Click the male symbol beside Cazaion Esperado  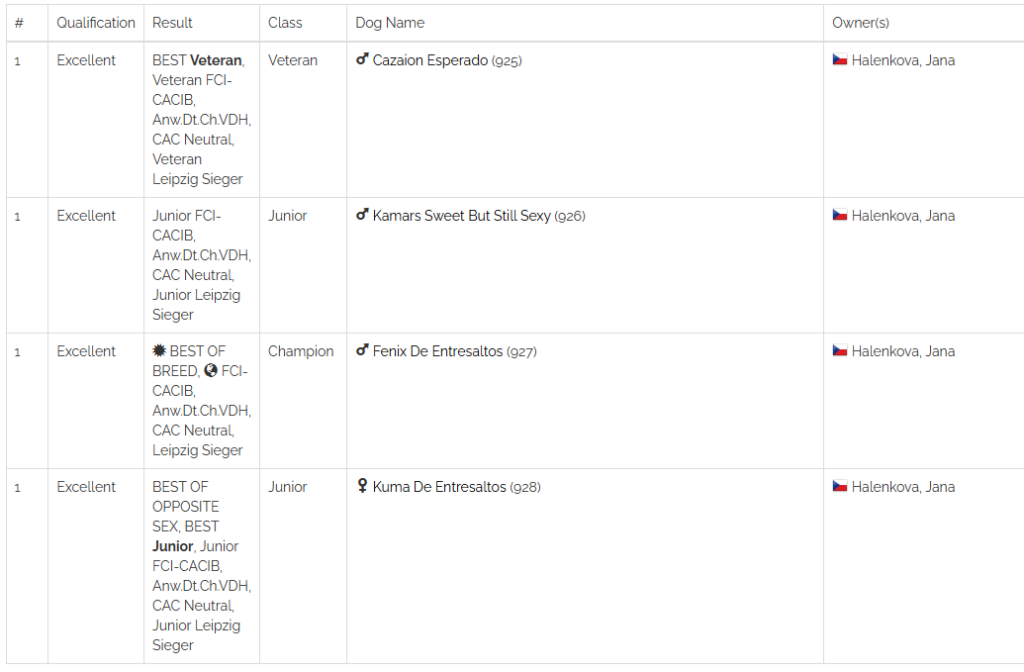tap(362, 59)
